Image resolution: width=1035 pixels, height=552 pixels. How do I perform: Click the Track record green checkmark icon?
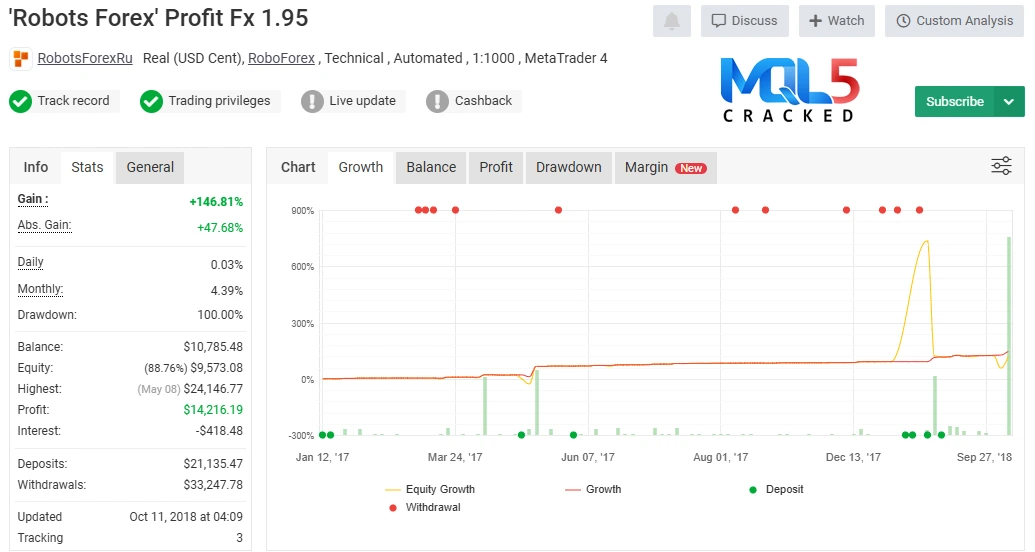coord(20,101)
